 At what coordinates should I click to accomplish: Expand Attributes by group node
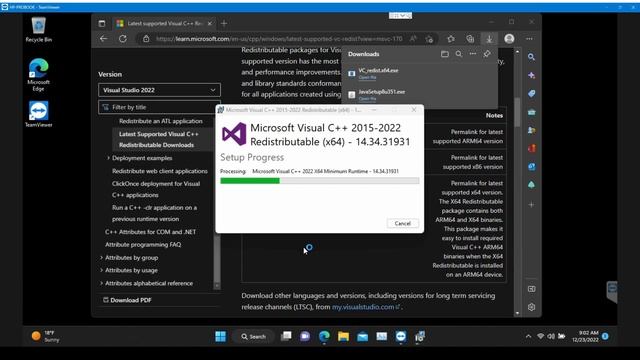click(x=101, y=258)
